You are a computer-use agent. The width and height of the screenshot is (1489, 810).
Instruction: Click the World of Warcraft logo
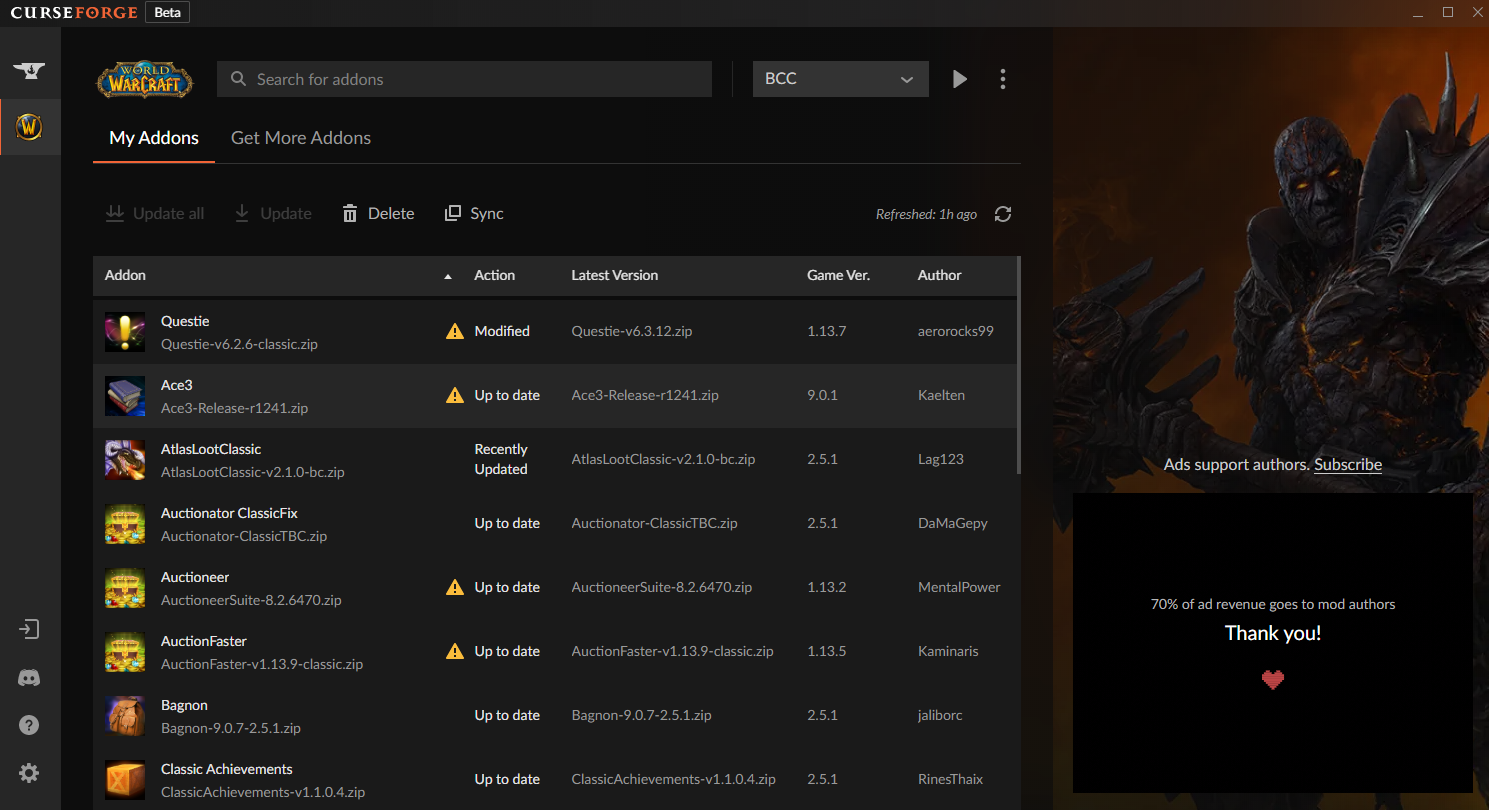point(144,79)
